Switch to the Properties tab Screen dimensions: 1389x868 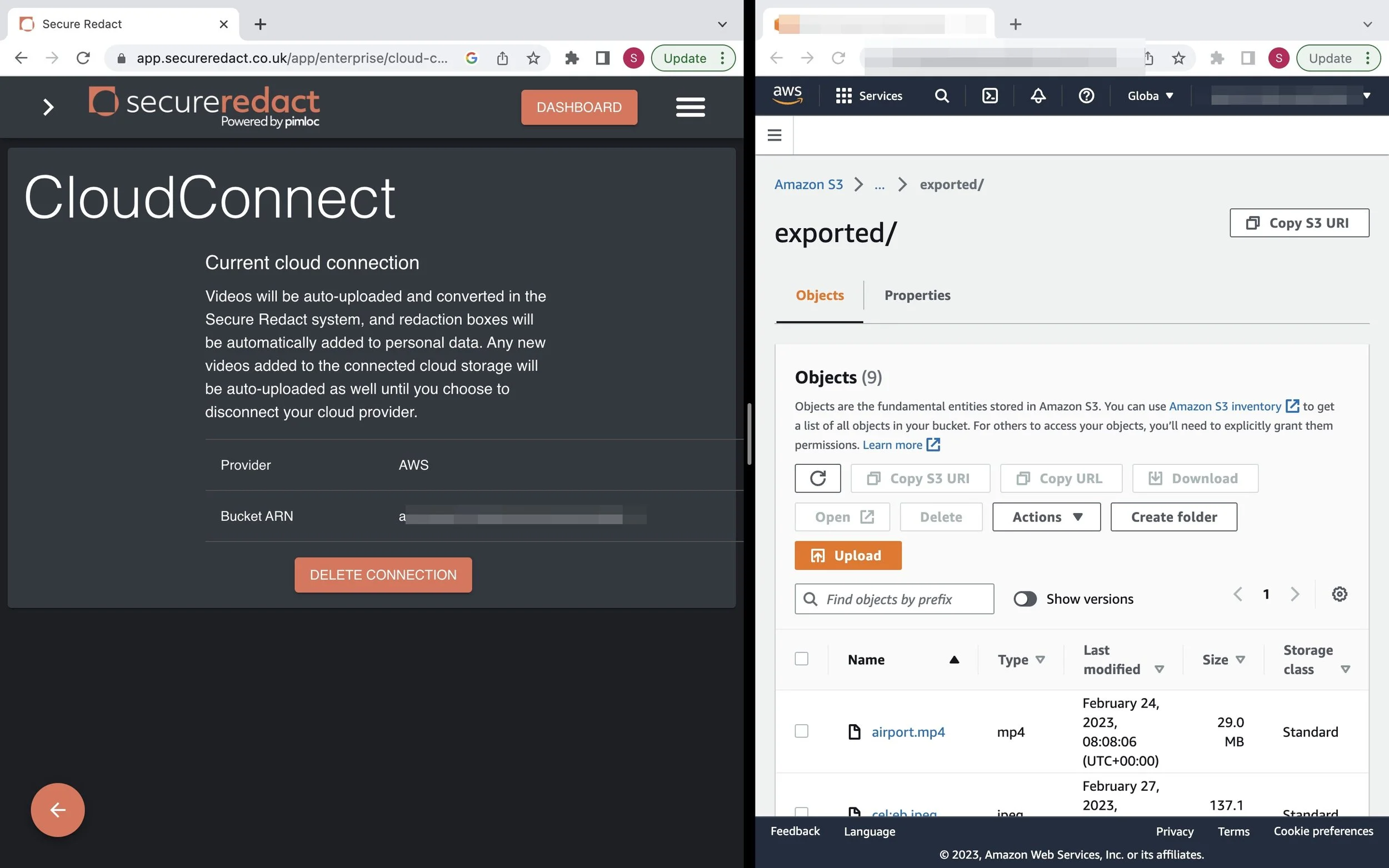(917, 295)
